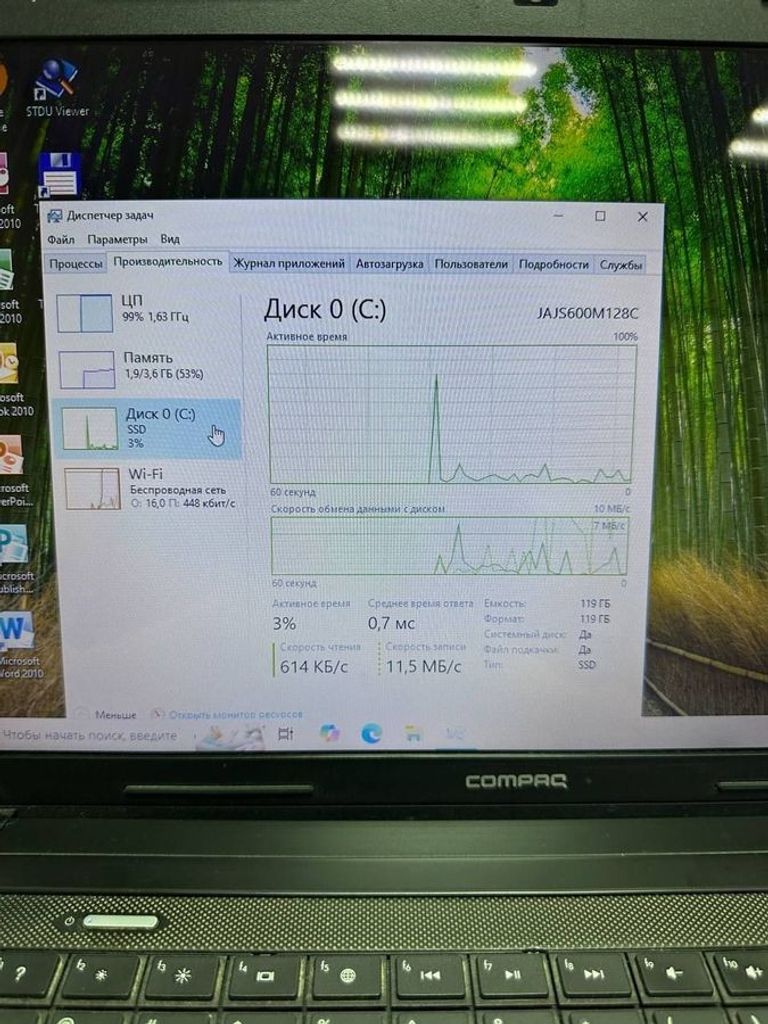Switch to the Службы tab
Viewport: 768px width, 1024px height.
coord(620,264)
